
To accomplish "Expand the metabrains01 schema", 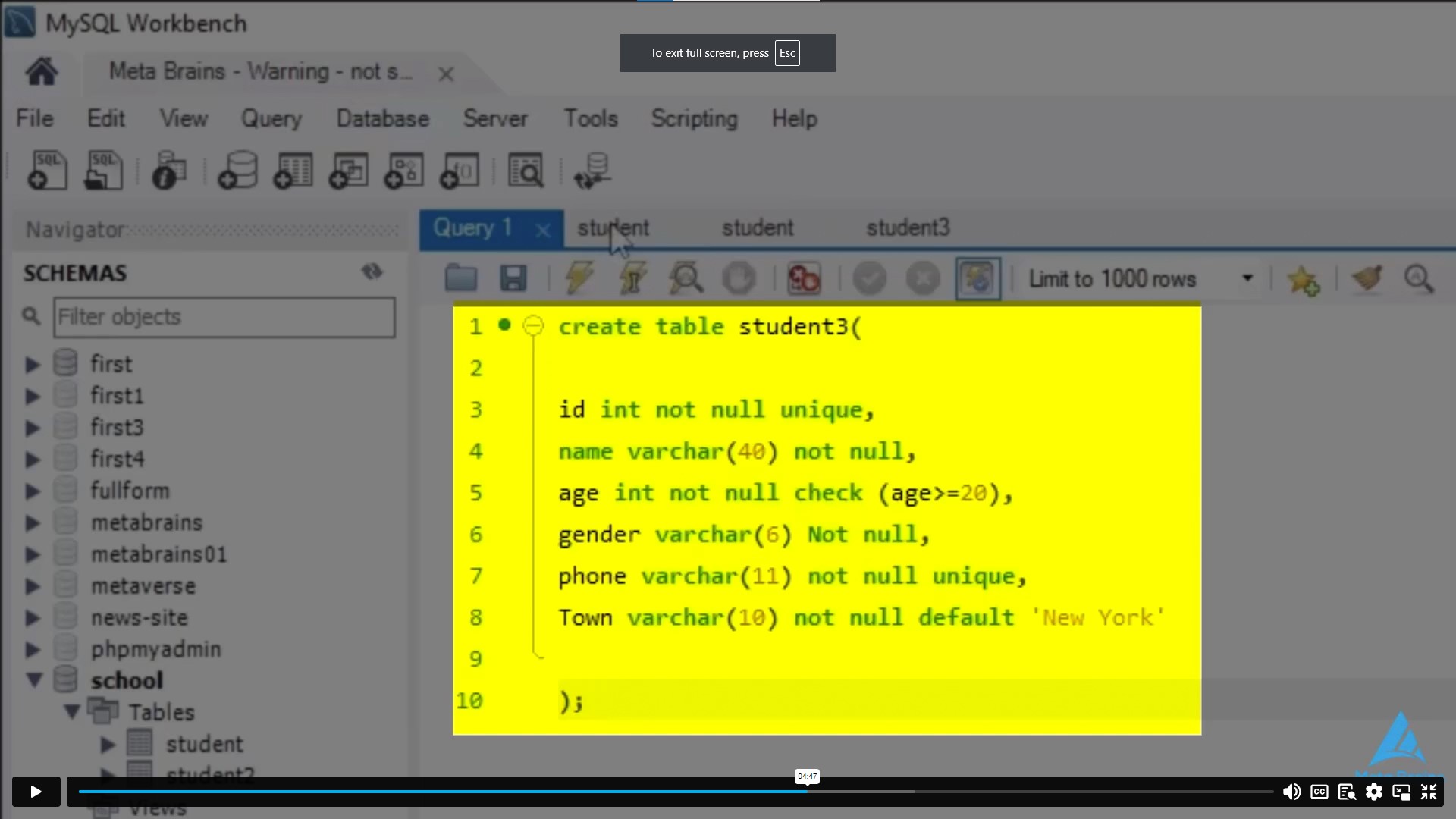I will [32, 555].
